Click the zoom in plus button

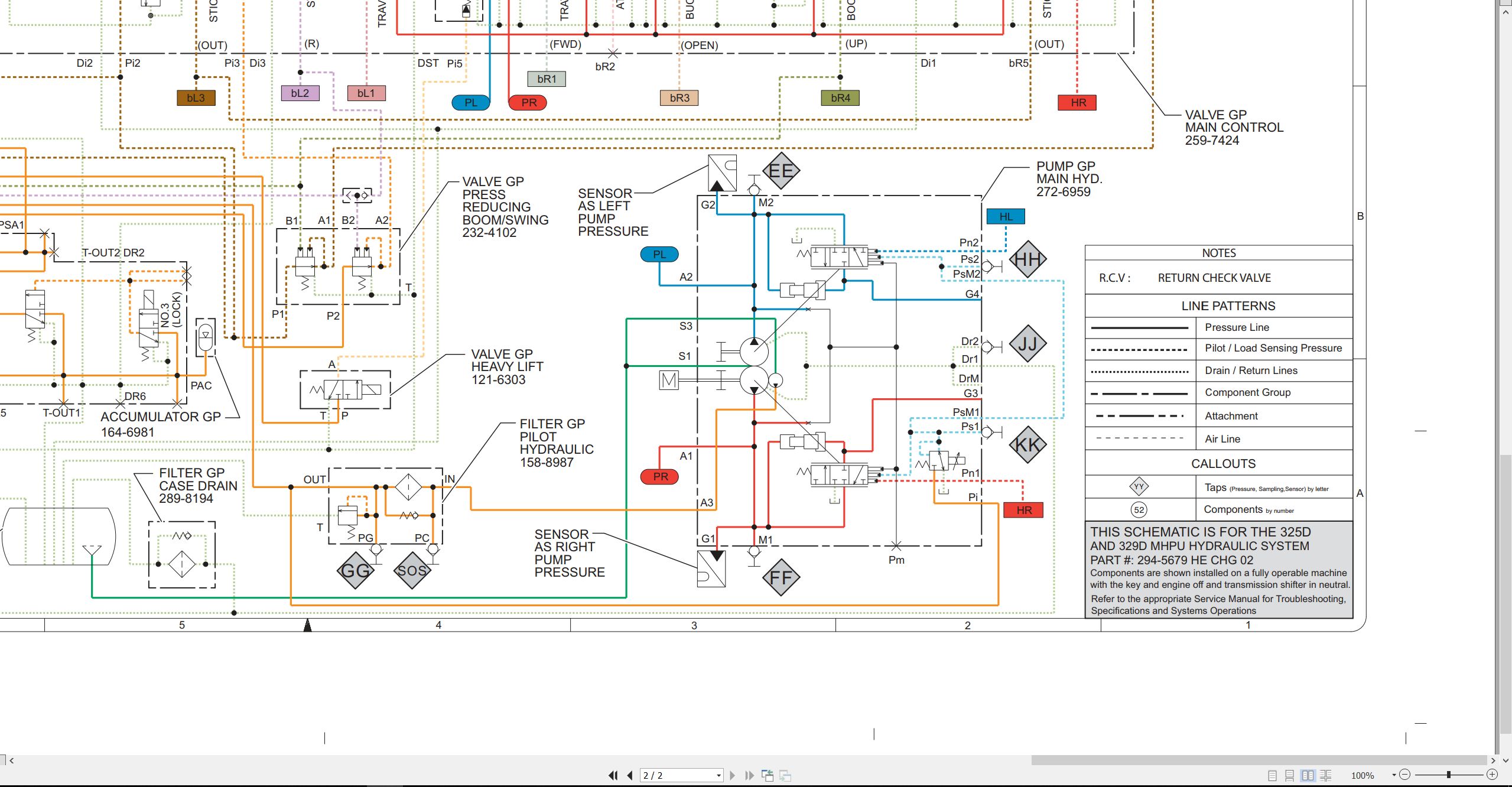1492,775
